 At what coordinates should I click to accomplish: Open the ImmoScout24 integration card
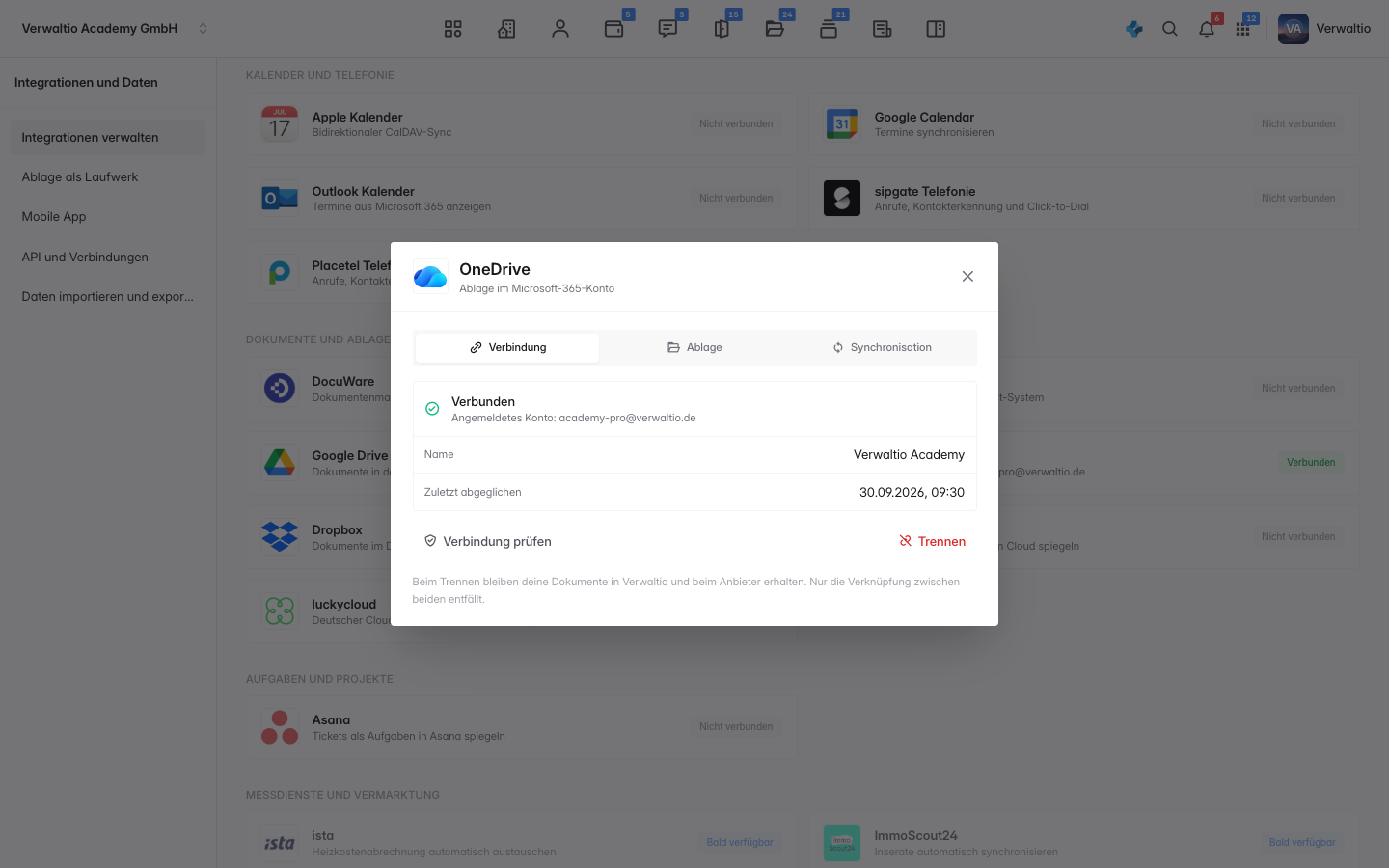coord(1084,843)
